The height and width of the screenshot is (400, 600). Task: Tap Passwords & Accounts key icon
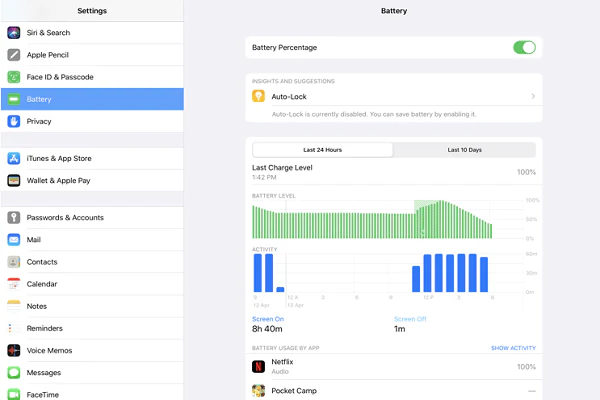[14, 217]
